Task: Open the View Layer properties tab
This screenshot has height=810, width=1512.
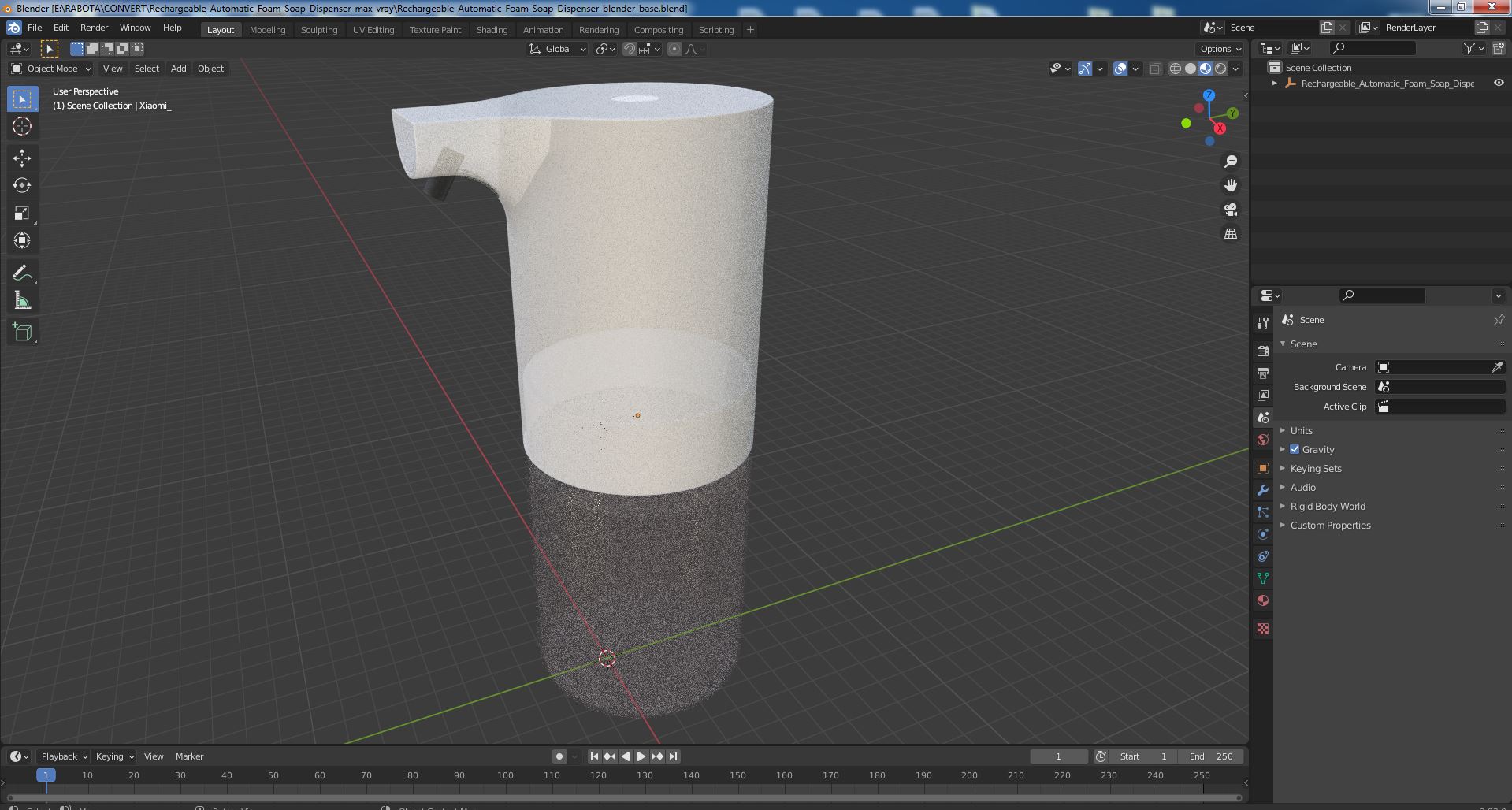Action: click(1263, 395)
